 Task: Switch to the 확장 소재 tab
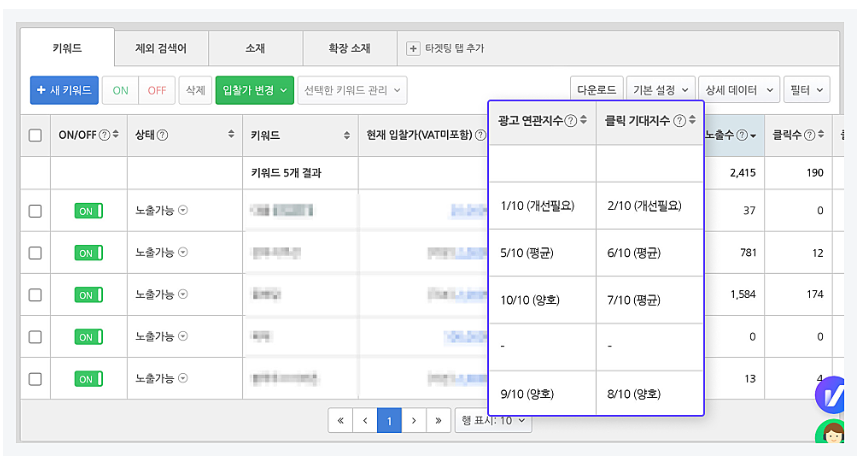[x=349, y=48]
